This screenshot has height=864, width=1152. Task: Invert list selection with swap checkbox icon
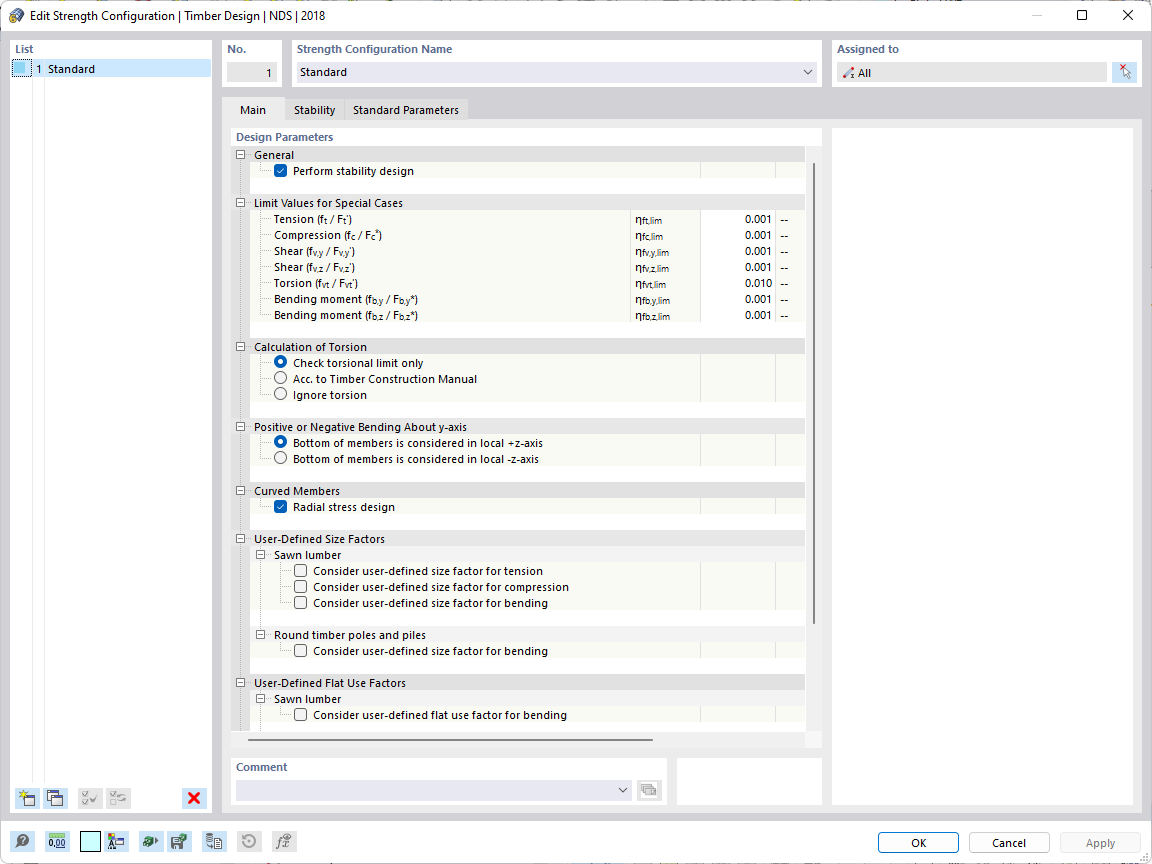tap(118, 798)
